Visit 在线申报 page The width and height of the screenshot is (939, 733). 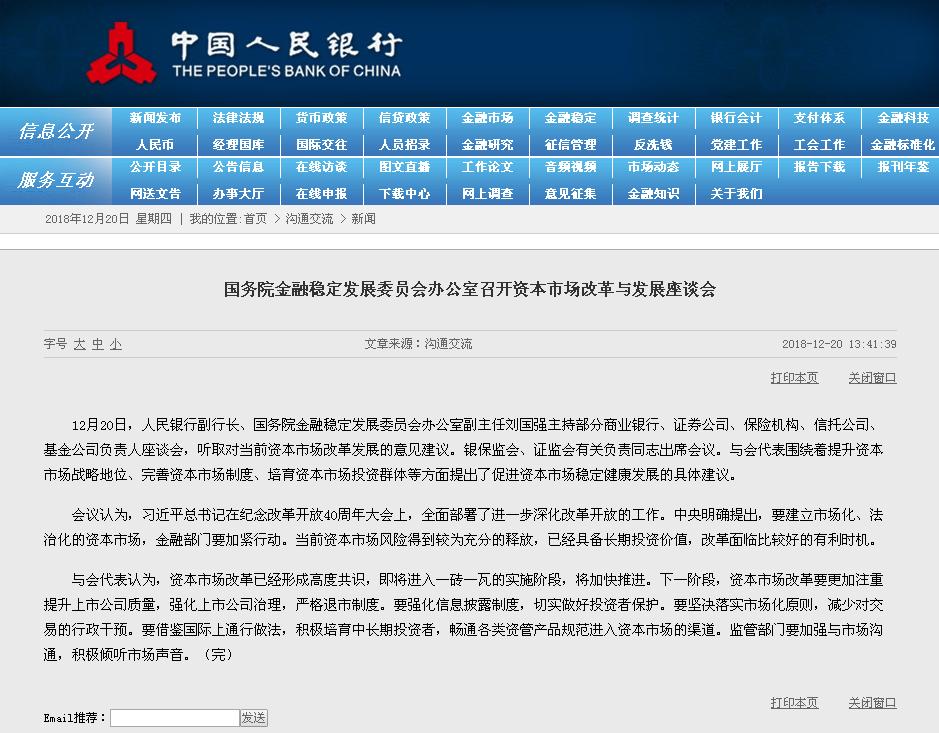[322, 194]
